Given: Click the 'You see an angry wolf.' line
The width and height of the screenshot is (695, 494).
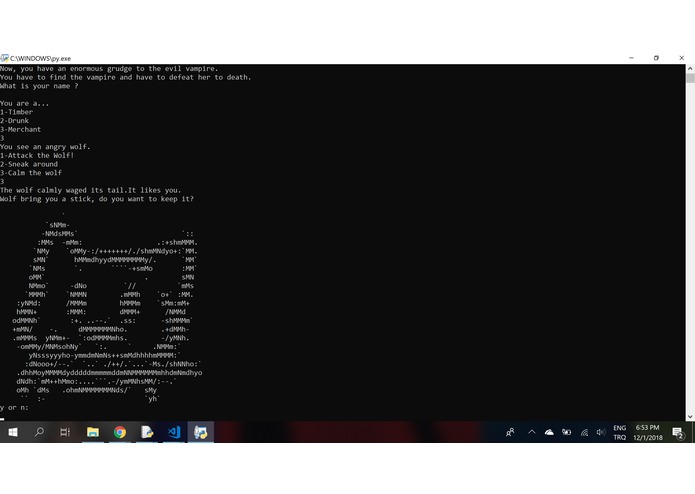Looking at the screenshot, I should 45,147.
